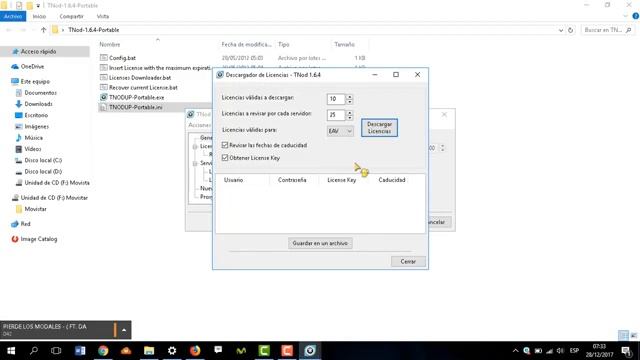Open the 'Downloads' sidebar folder
This screenshot has height=360, width=640.
pos(38,104)
